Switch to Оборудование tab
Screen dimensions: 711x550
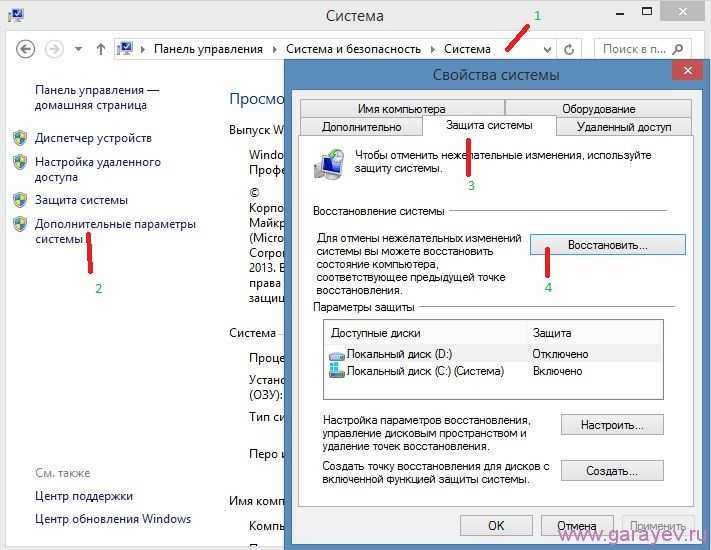pyautogui.click(x=599, y=109)
